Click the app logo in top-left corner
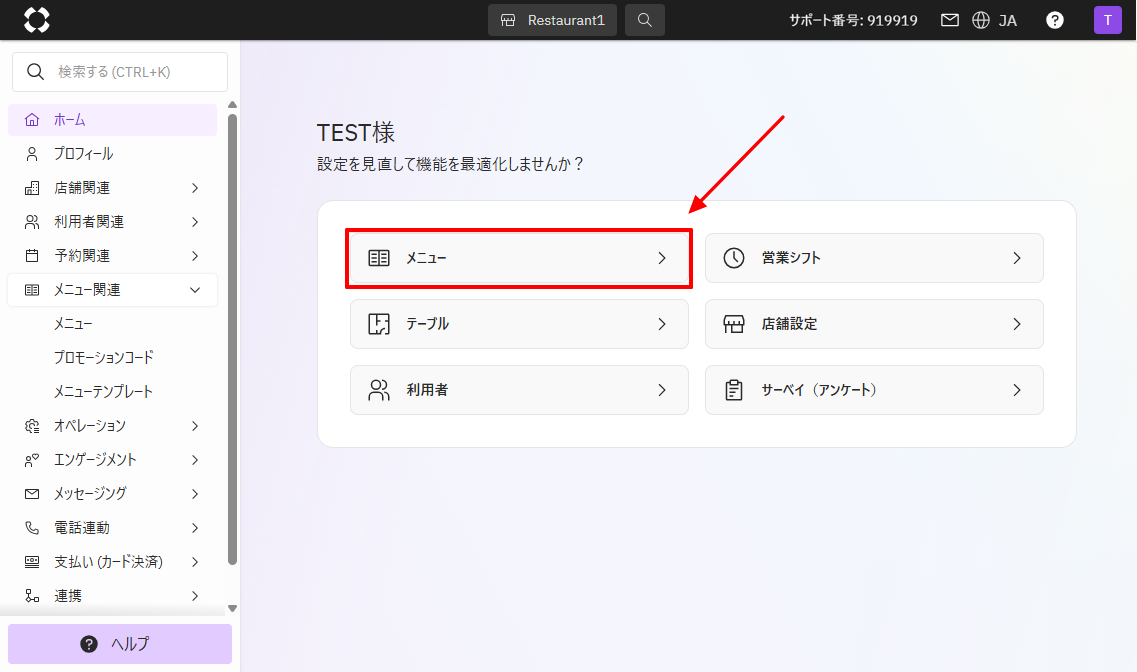Screen dimensions: 1137x672 click(x=36, y=20)
